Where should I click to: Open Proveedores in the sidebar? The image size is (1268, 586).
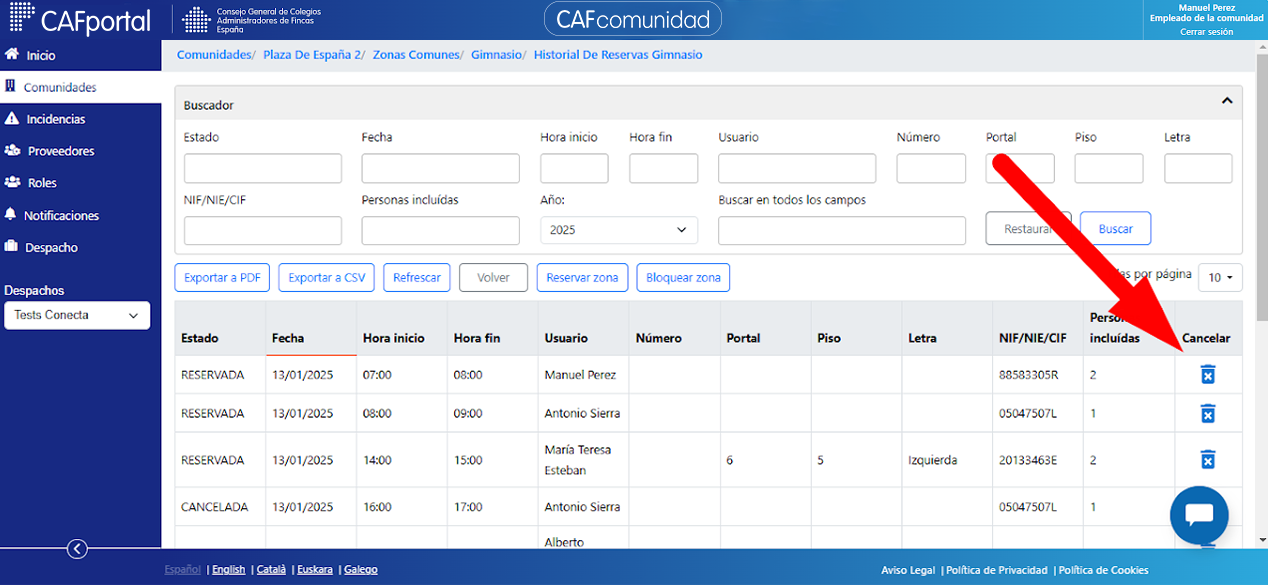click(x=59, y=151)
